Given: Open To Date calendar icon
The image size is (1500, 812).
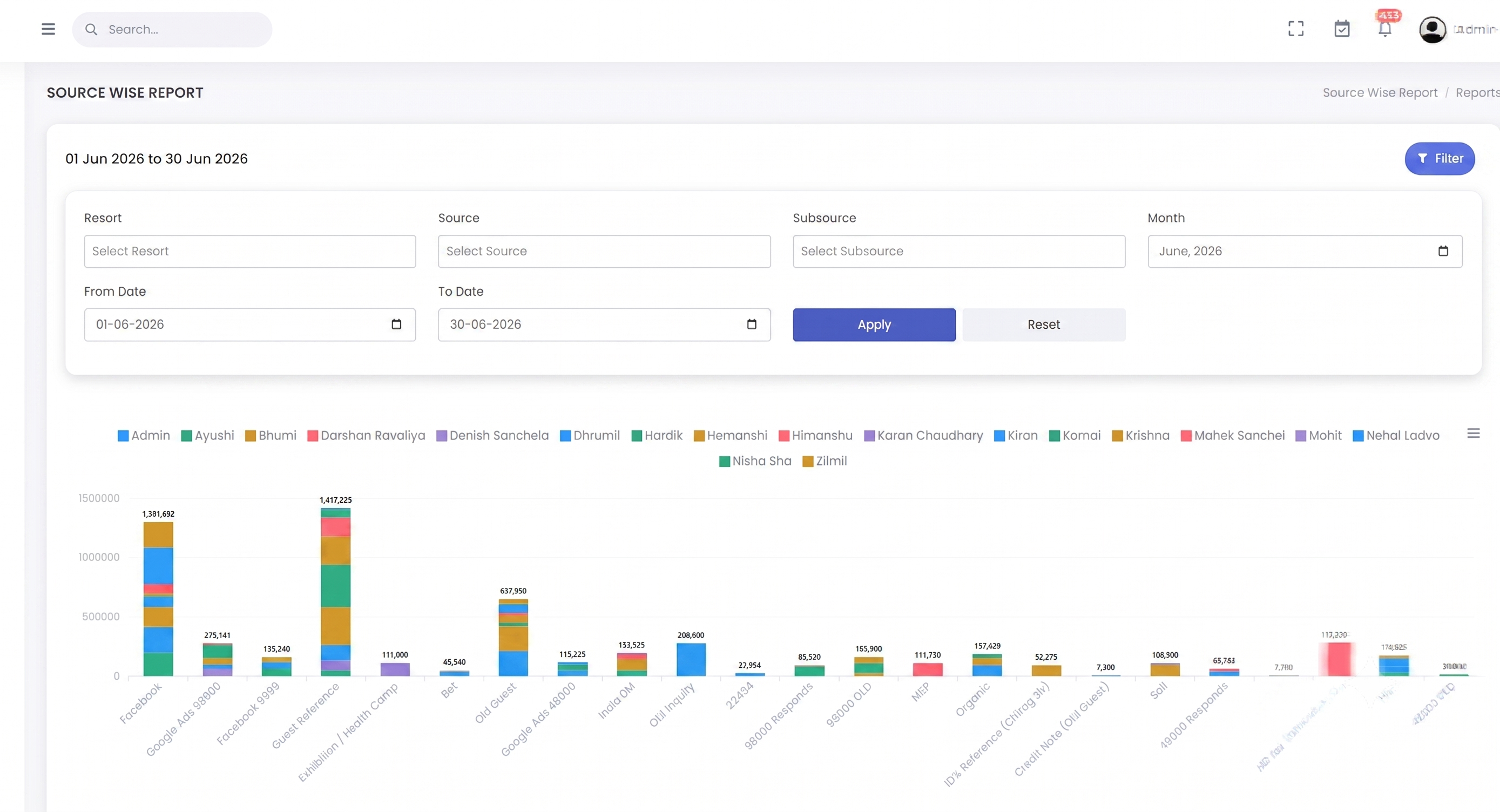Looking at the screenshot, I should point(751,324).
